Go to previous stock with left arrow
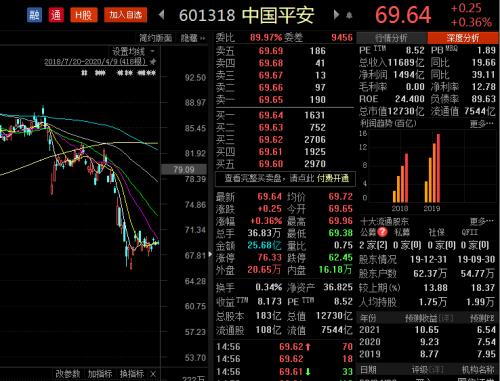Viewport: 500px width, 381px height. coord(162,15)
